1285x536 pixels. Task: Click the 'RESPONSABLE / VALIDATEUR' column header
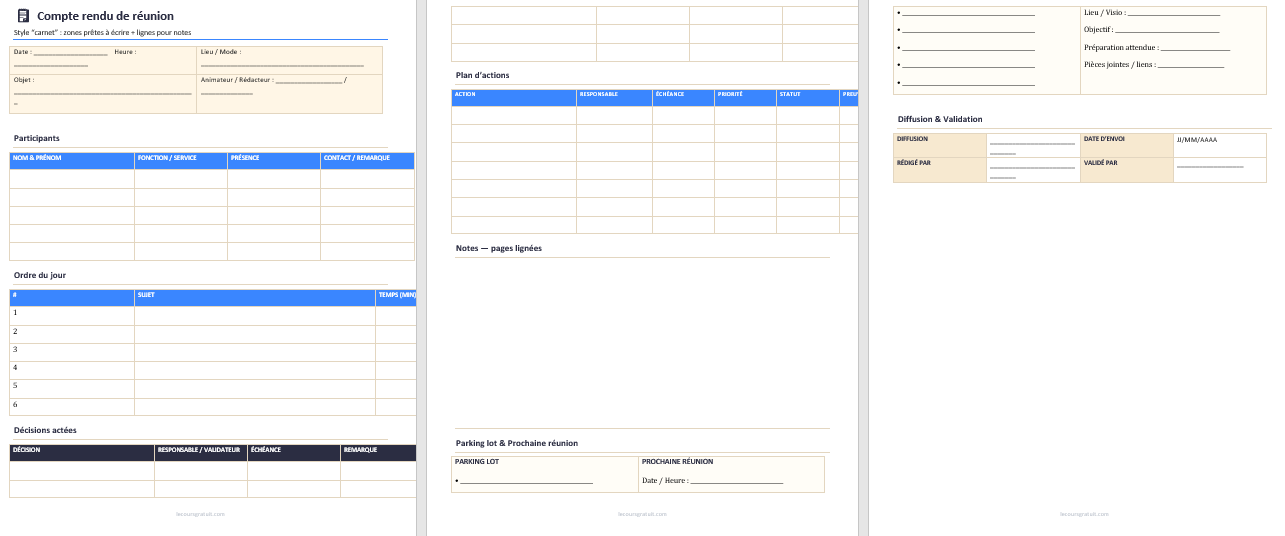[200, 450]
